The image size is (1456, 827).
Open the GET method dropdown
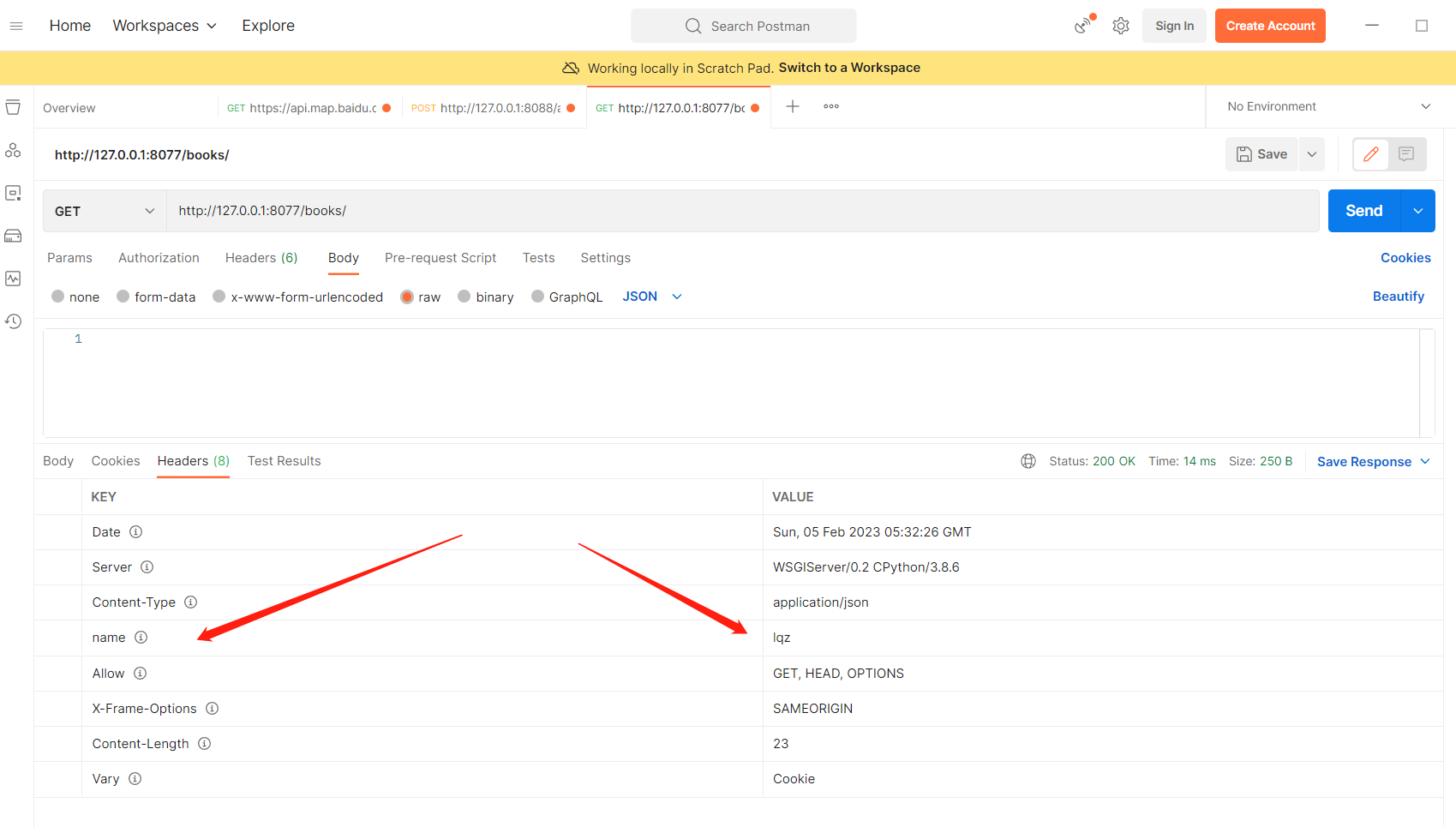(x=105, y=211)
